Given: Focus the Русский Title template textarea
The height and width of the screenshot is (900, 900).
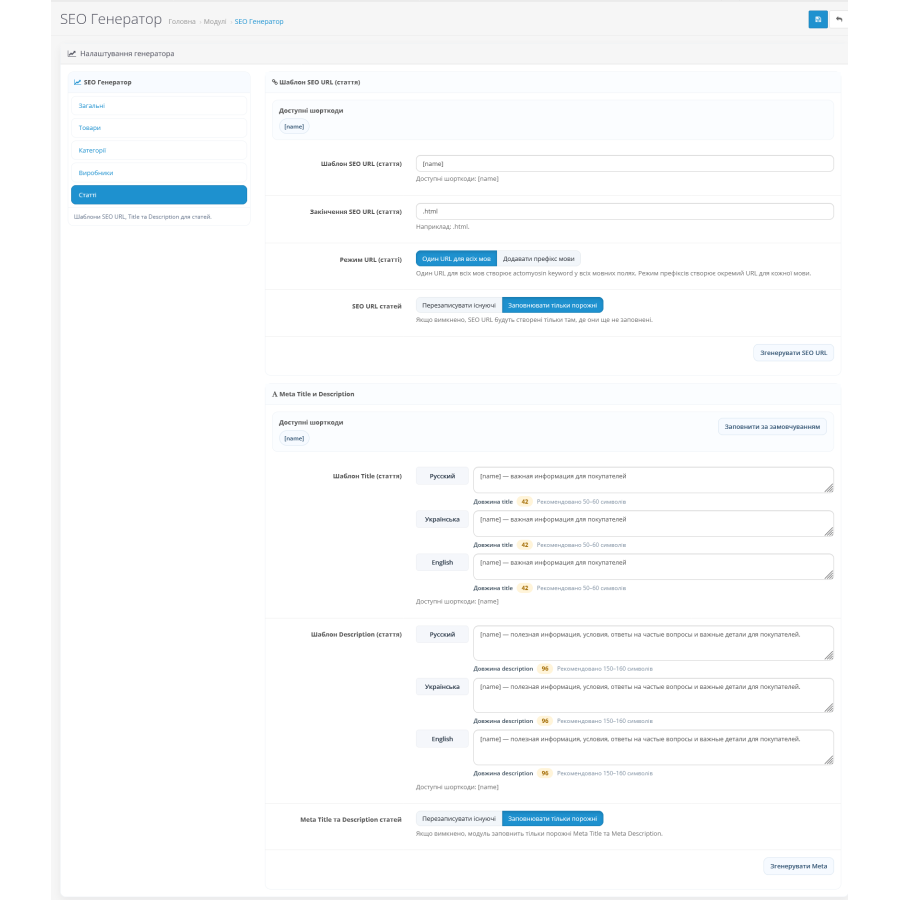Looking at the screenshot, I should point(653,480).
